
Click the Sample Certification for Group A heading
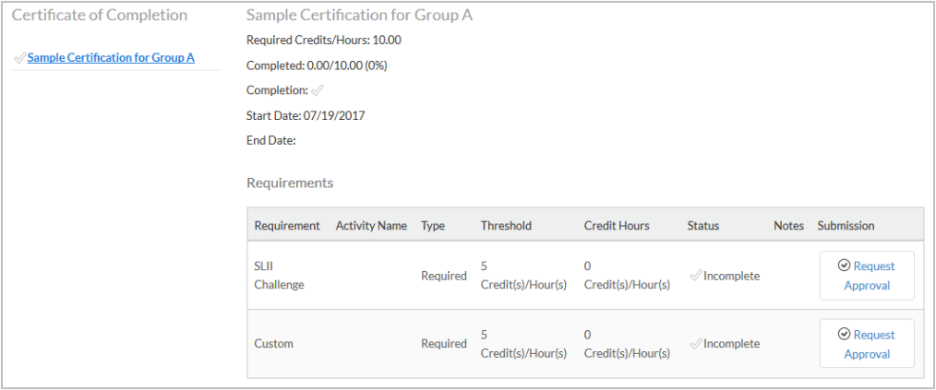click(x=359, y=15)
